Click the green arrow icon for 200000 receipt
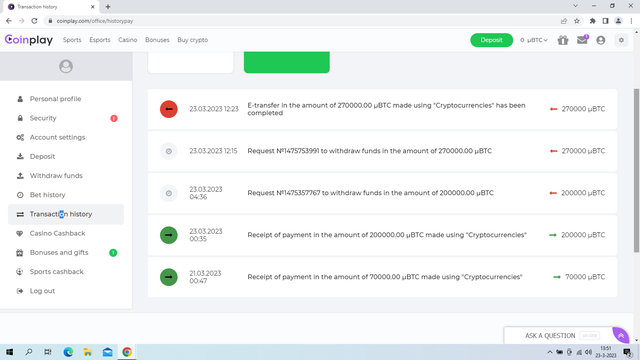Viewport: 640px width, 360px height. [169, 235]
